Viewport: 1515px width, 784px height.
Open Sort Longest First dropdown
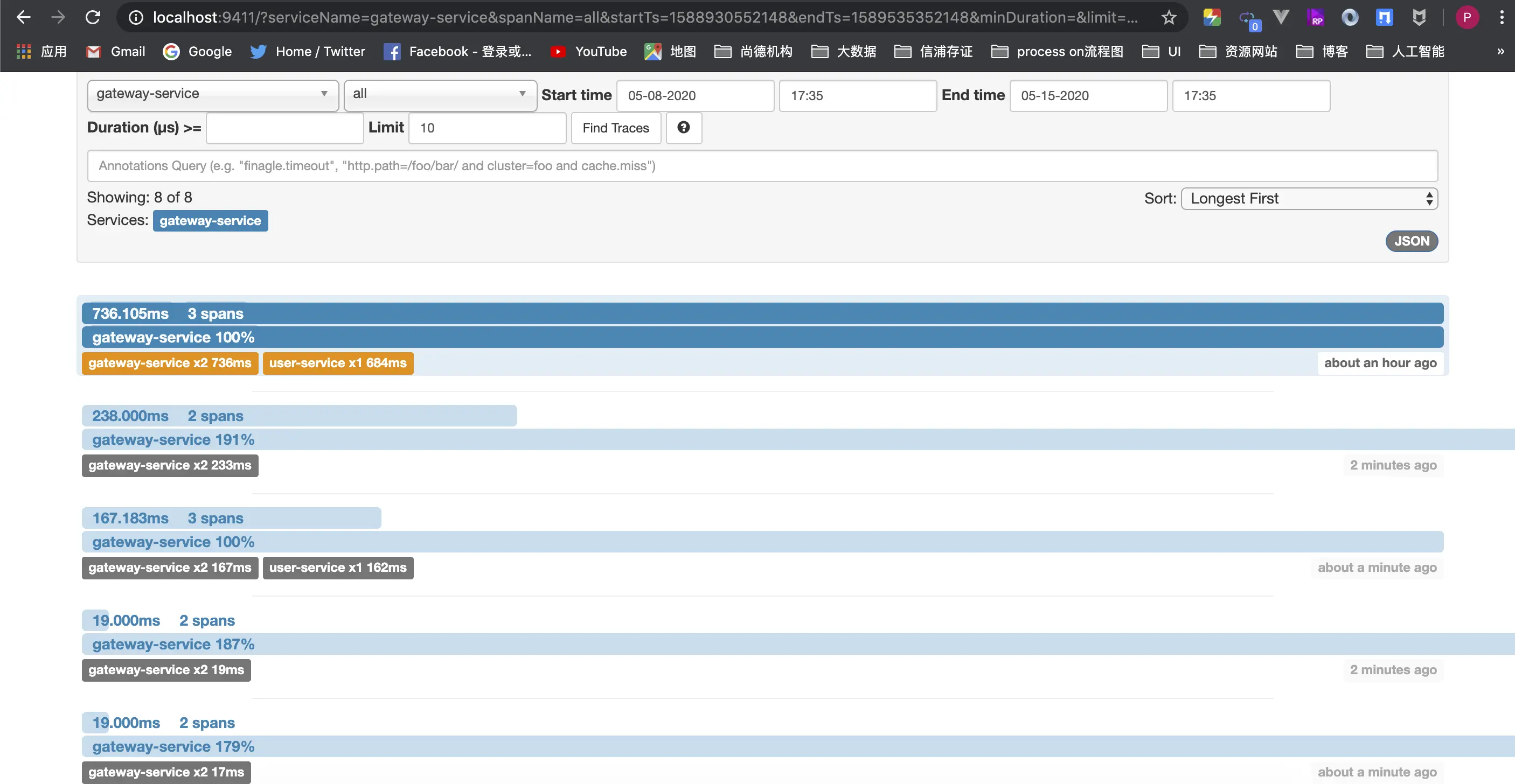coord(1309,199)
